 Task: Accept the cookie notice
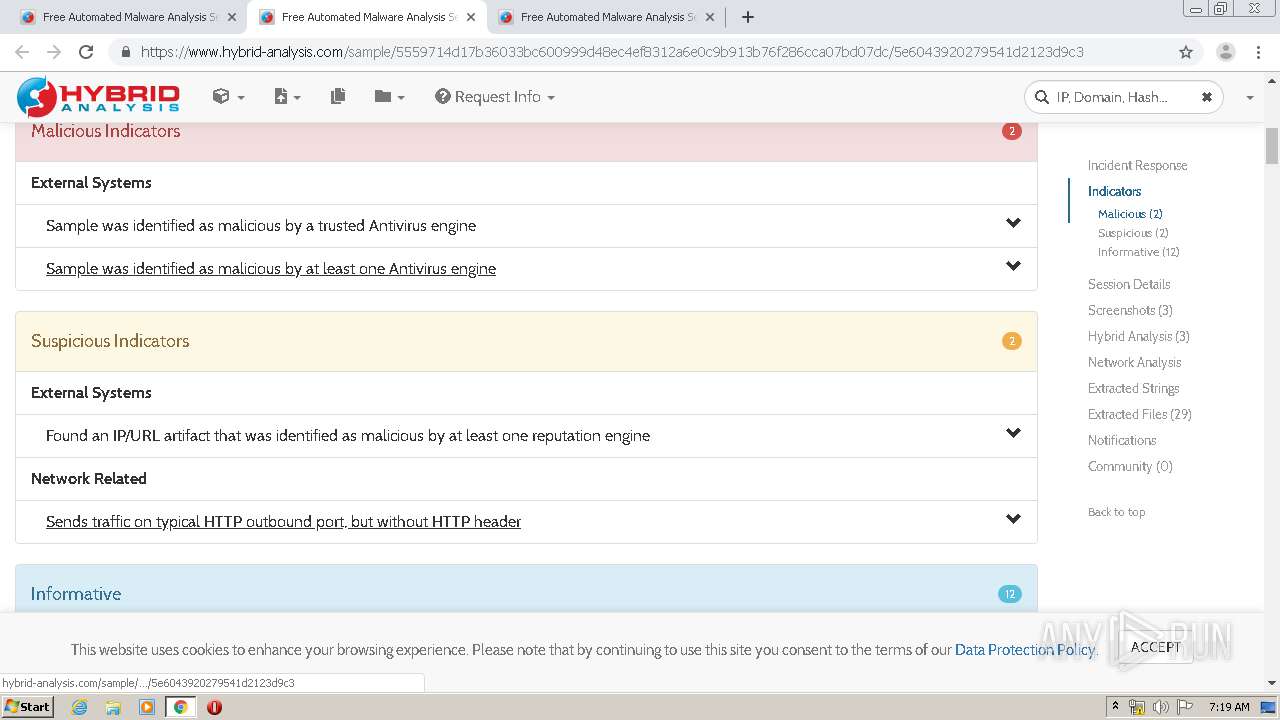point(1155,647)
